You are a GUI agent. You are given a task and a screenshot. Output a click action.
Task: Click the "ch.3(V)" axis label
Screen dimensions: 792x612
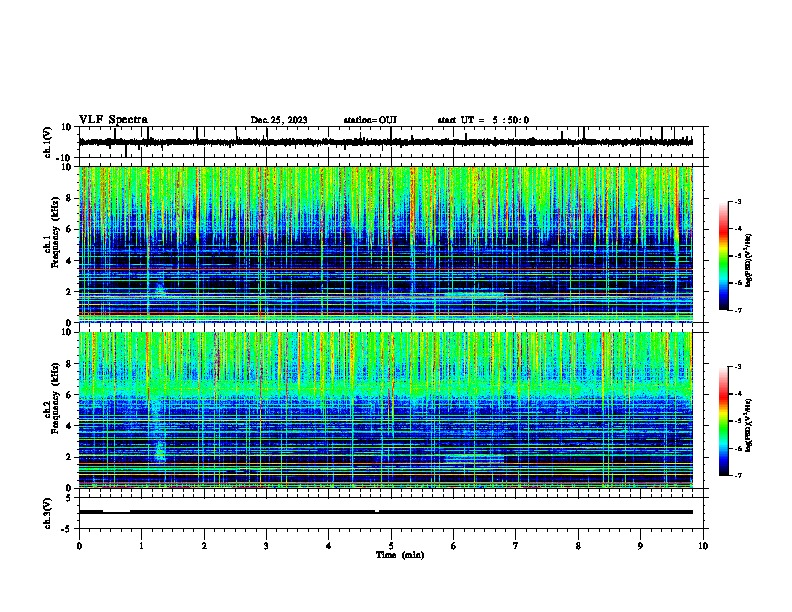point(48,513)
